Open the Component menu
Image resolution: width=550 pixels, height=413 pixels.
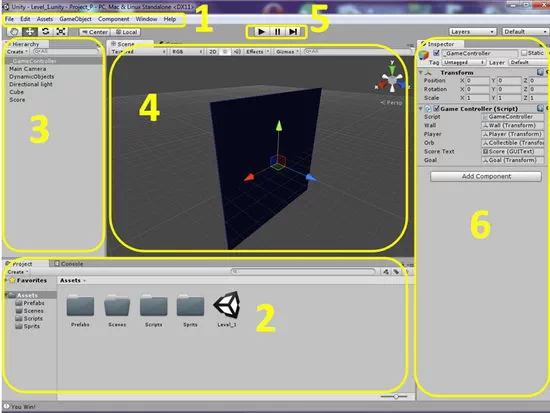coord(113,19)
